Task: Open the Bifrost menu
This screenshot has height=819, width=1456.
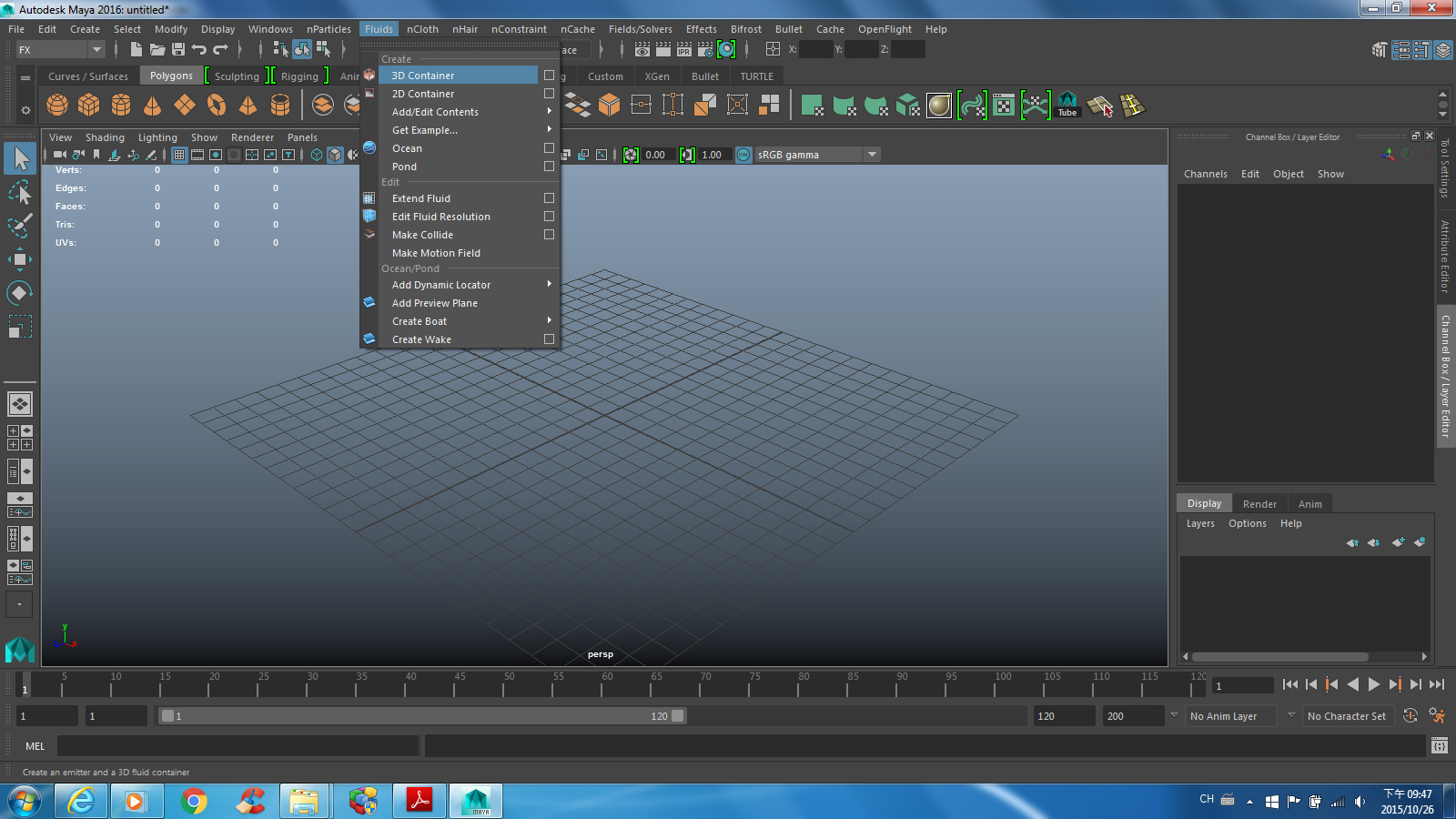Action: (745, 28)
